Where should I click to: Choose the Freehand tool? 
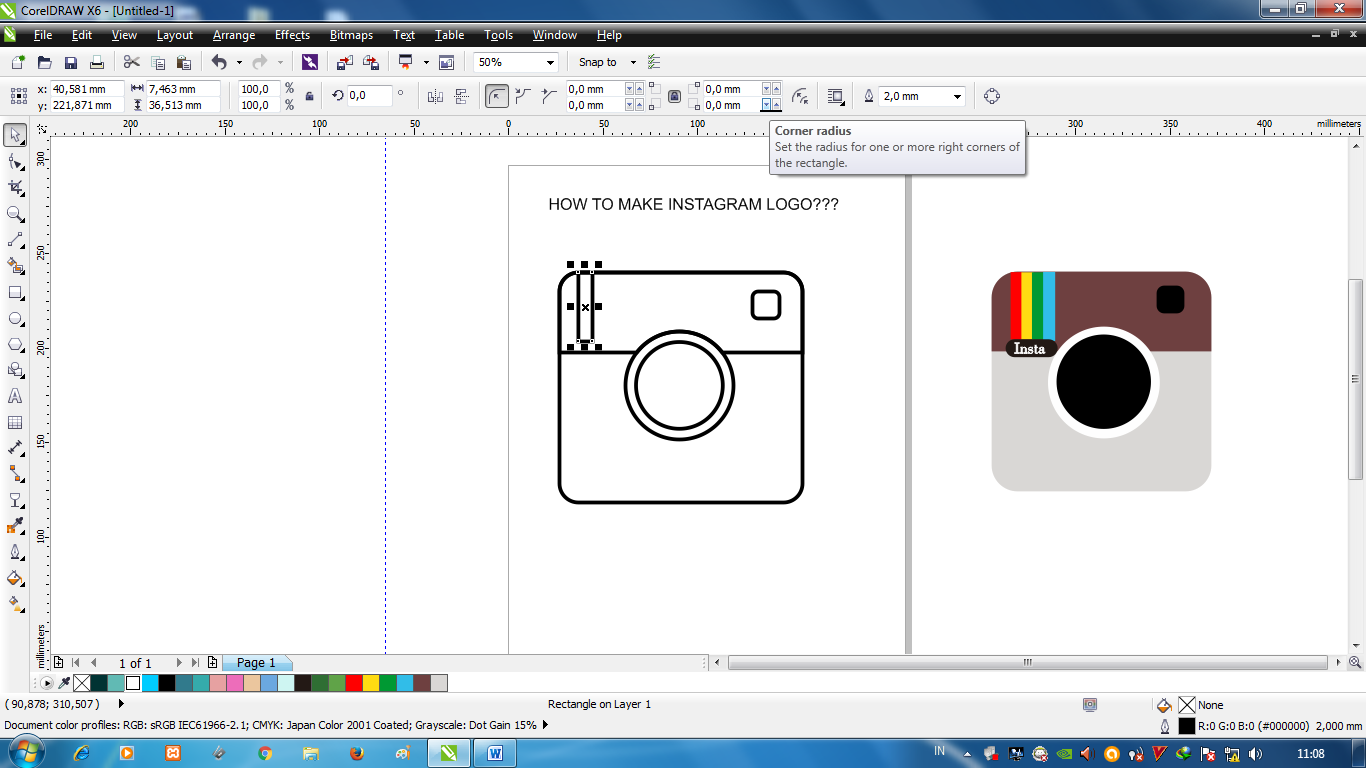coord(15,240)
